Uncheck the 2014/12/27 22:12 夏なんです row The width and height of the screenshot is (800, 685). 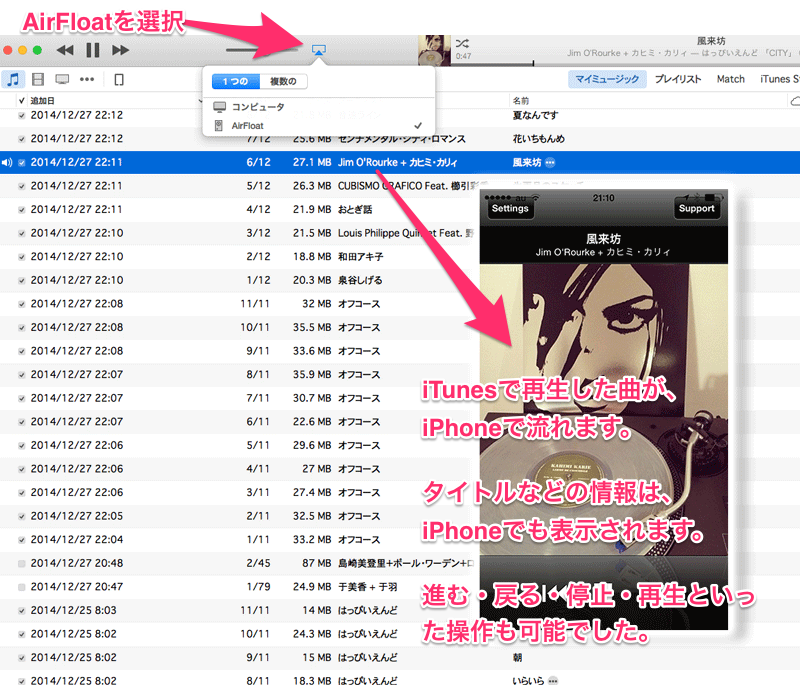21,116
